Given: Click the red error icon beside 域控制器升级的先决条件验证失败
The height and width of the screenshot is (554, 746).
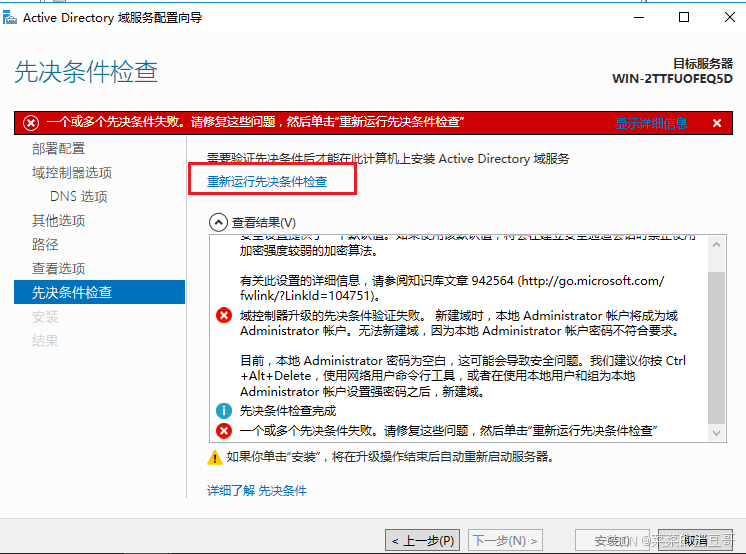Looking at the screenshot, I should pyautogui.click(x=224, y=315).
